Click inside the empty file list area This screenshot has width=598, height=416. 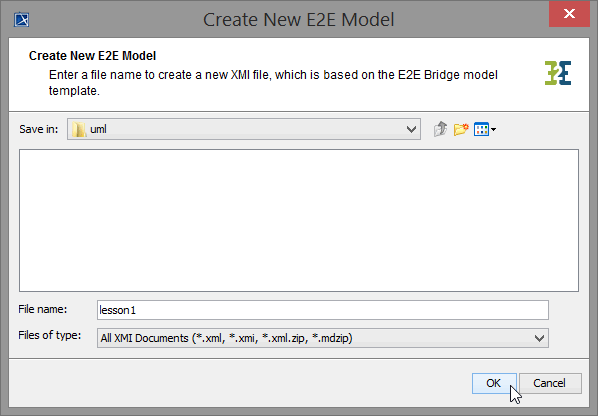[299, 220]
